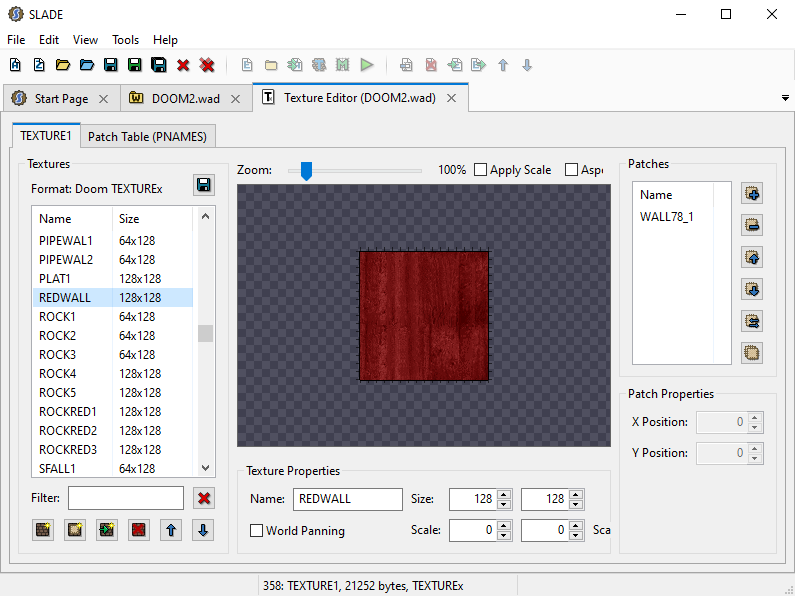This screenshot has width=795, height=596.
Task: Click the Replace Patch icon
Action: coord(753,320)
